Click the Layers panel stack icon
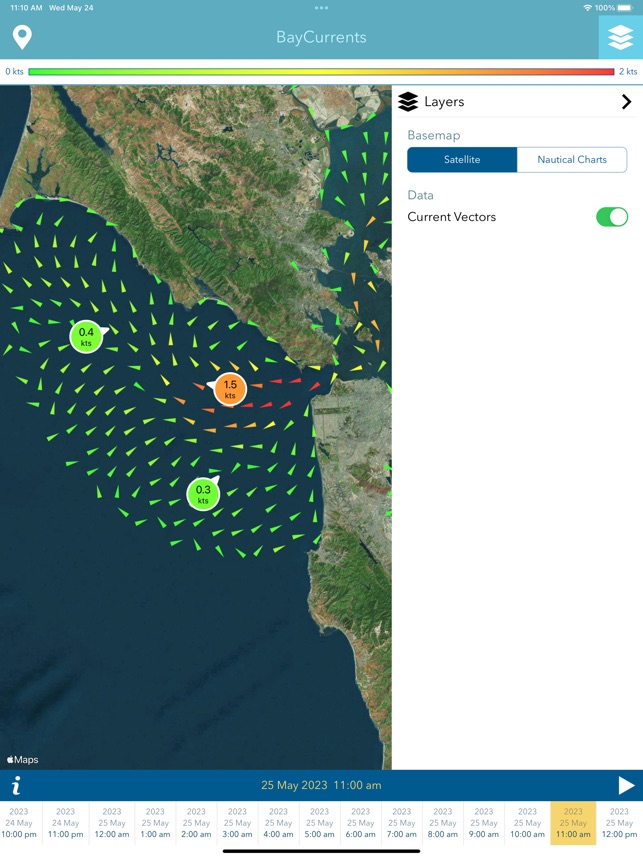 (x=408, y=102)
